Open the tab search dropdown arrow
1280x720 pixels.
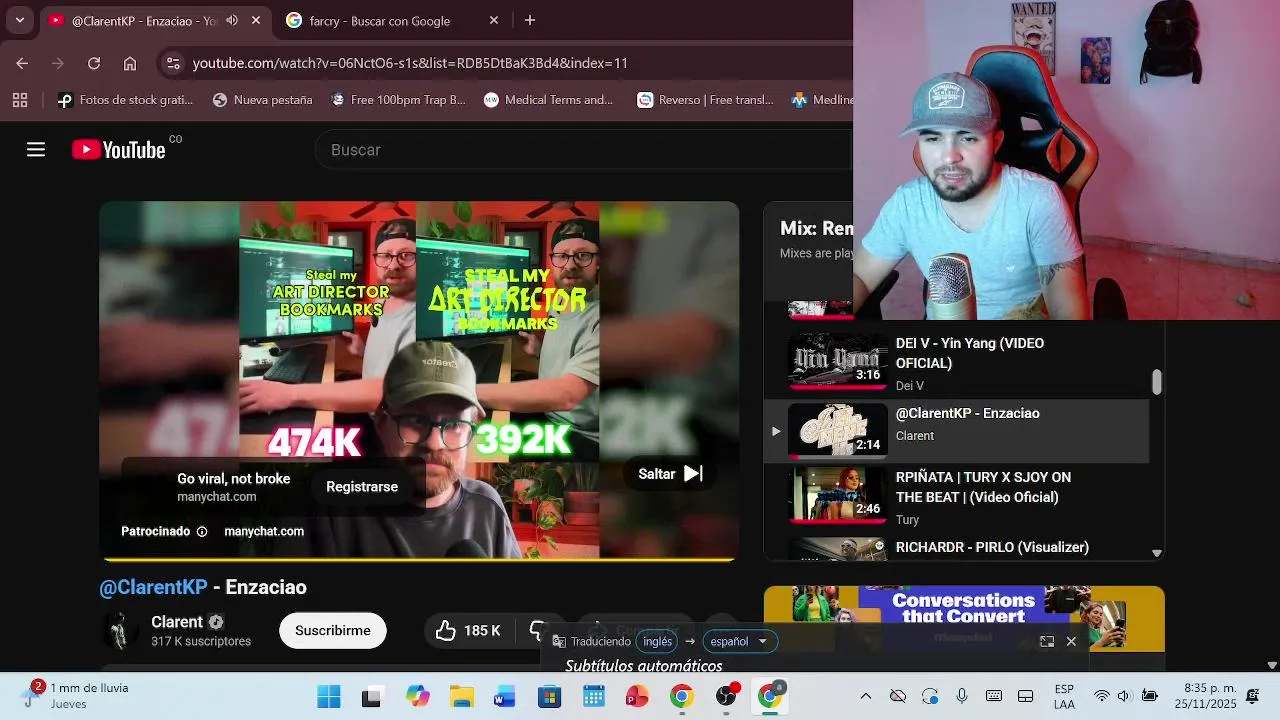click(x=20, y=20)
